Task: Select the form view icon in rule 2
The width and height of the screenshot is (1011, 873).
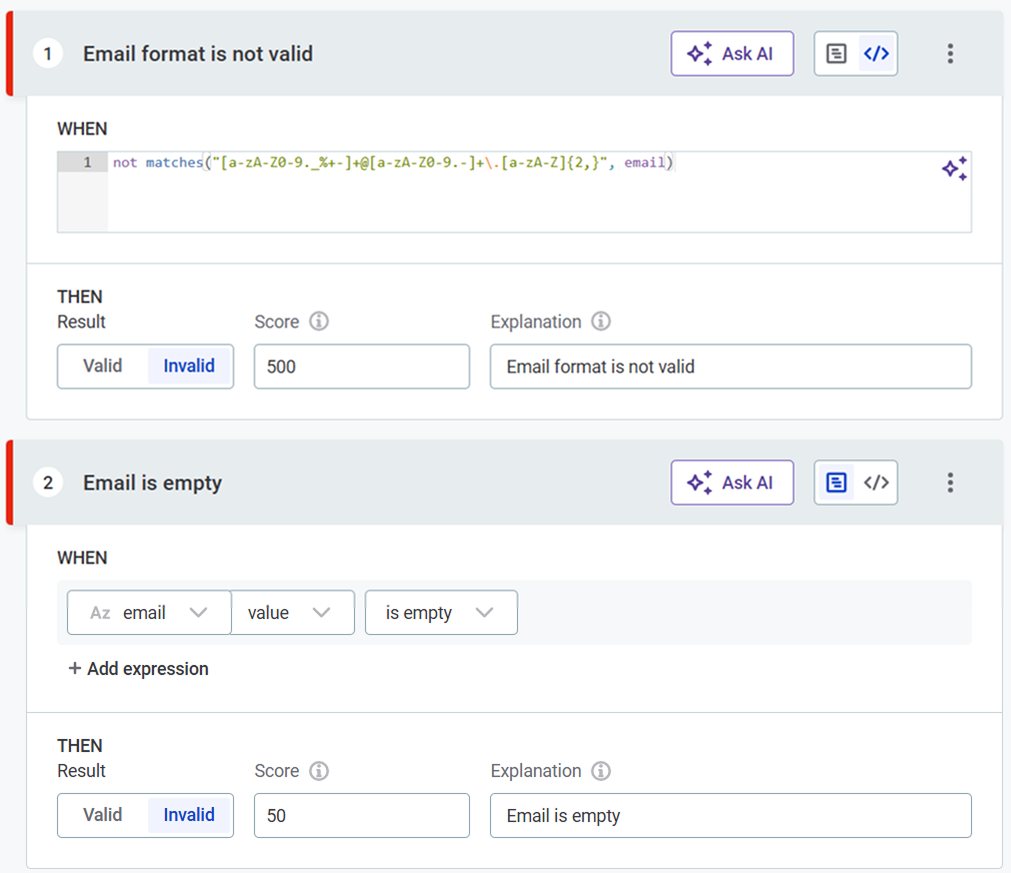Action: [x=836, y=483]
